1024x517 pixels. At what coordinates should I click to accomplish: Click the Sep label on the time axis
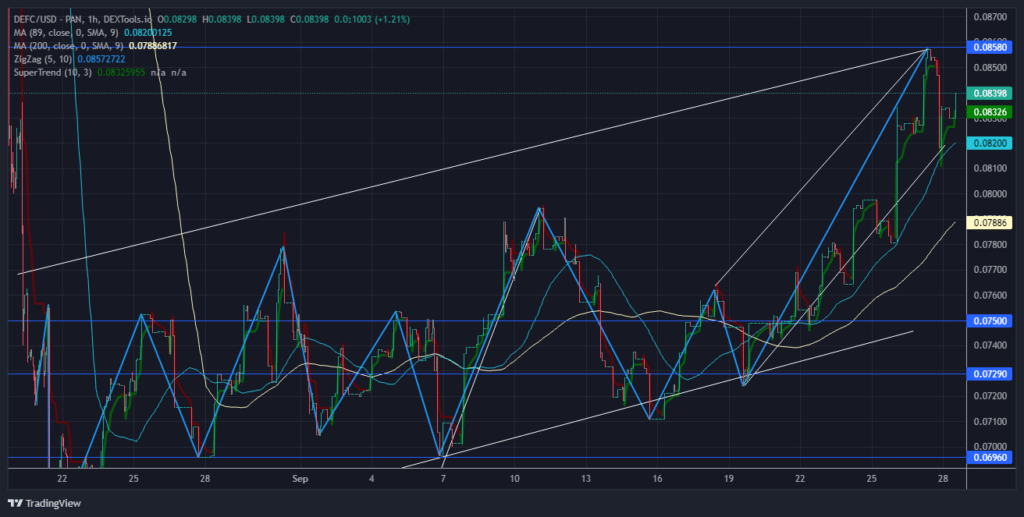[300, 479]
